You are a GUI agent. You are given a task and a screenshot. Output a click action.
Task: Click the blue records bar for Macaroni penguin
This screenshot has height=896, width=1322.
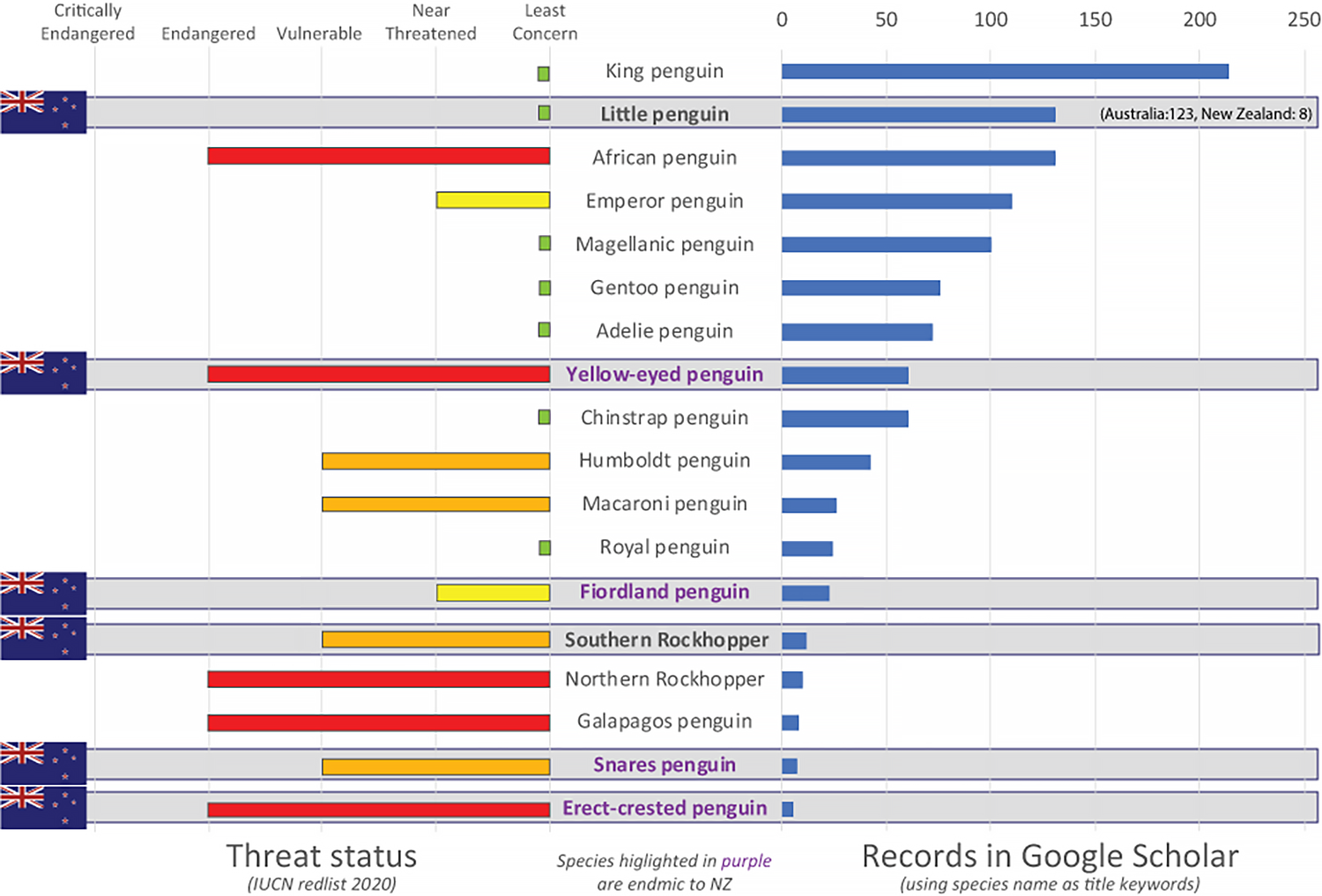point(809,506)
